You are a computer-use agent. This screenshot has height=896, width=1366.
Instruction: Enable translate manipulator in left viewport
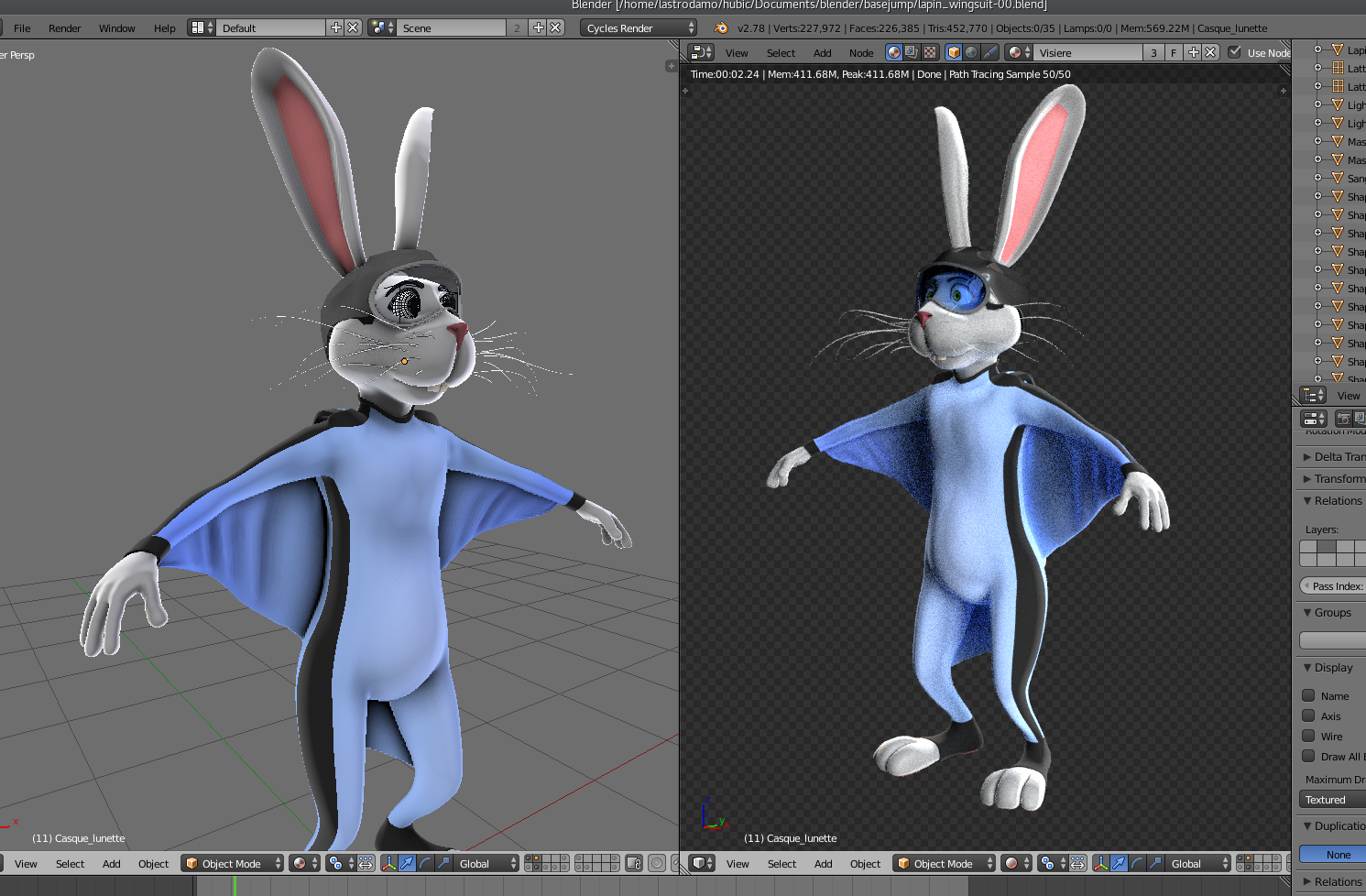[x=407, y=863]
